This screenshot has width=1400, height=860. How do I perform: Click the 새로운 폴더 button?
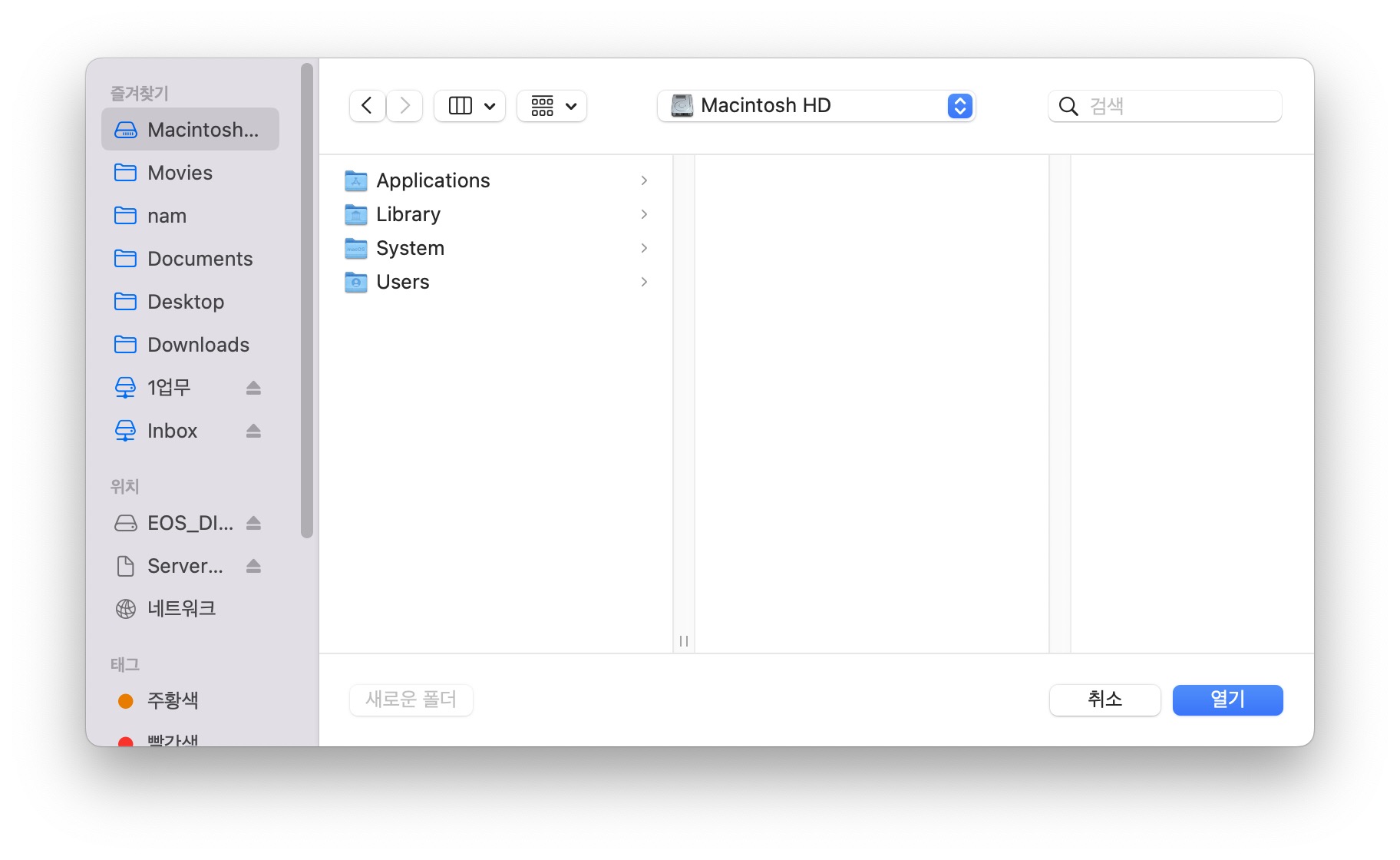click(x=411, y=700)
